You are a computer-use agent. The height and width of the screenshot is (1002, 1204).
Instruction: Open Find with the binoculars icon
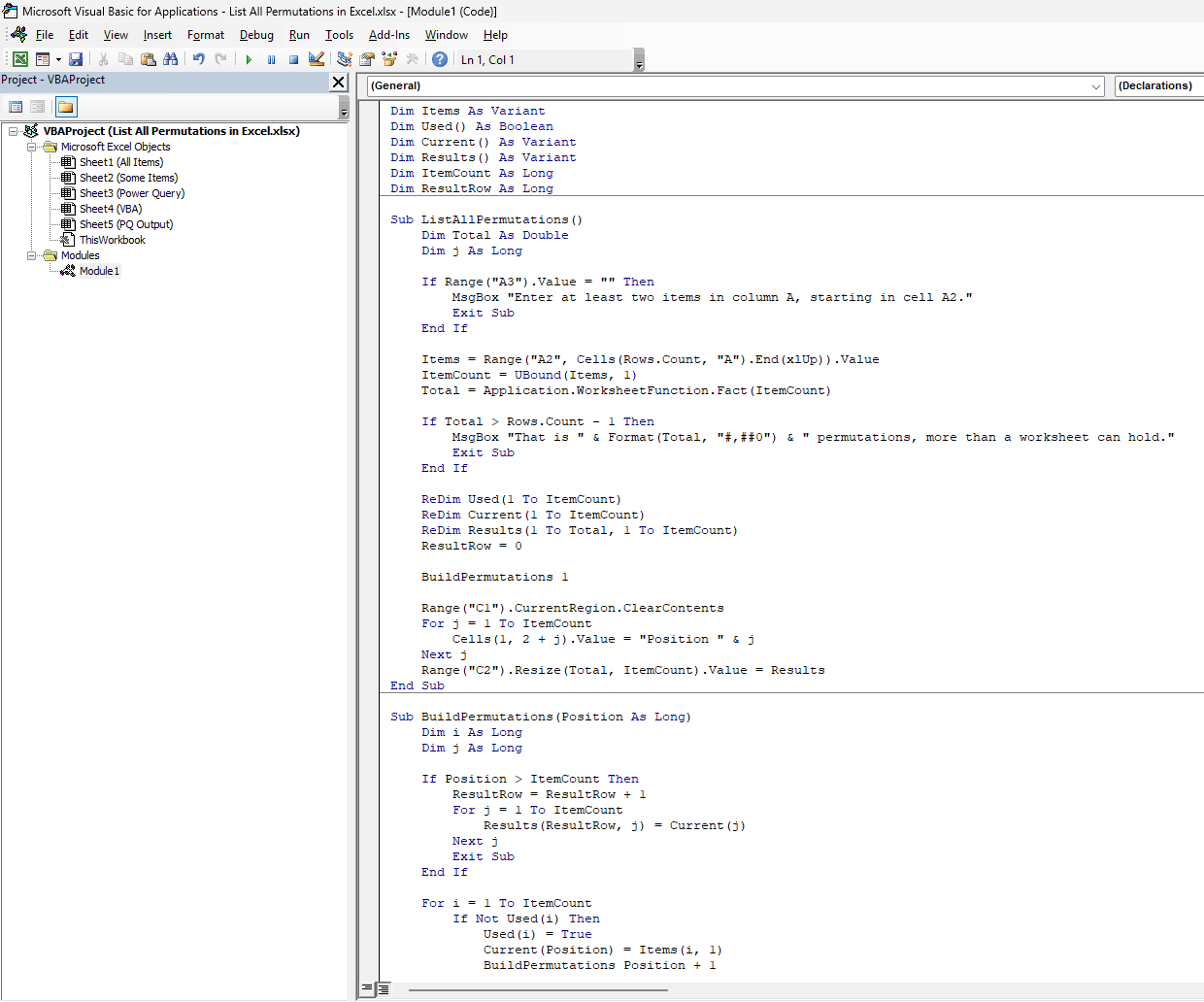tap(171, 59)
